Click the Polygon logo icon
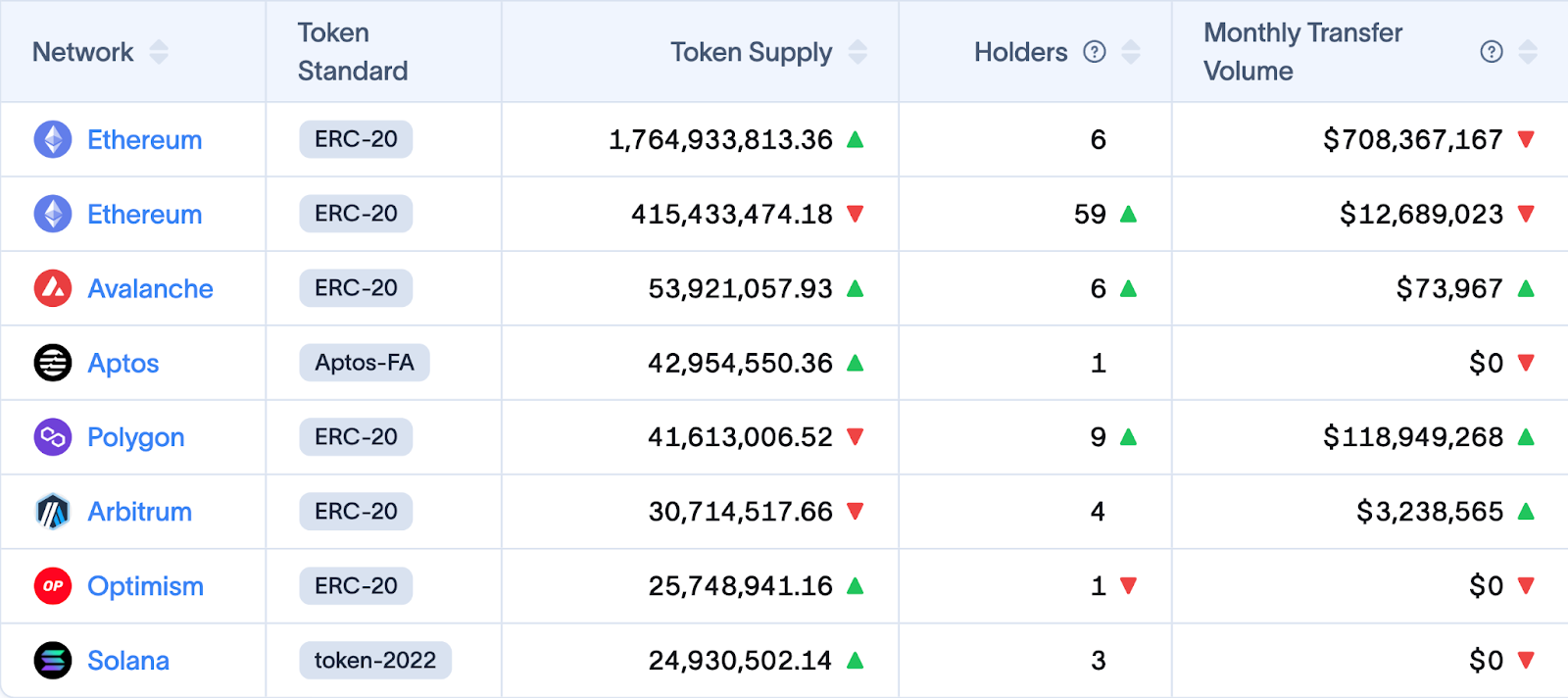Screen dimensions: 1568x698 pos(53,437)
